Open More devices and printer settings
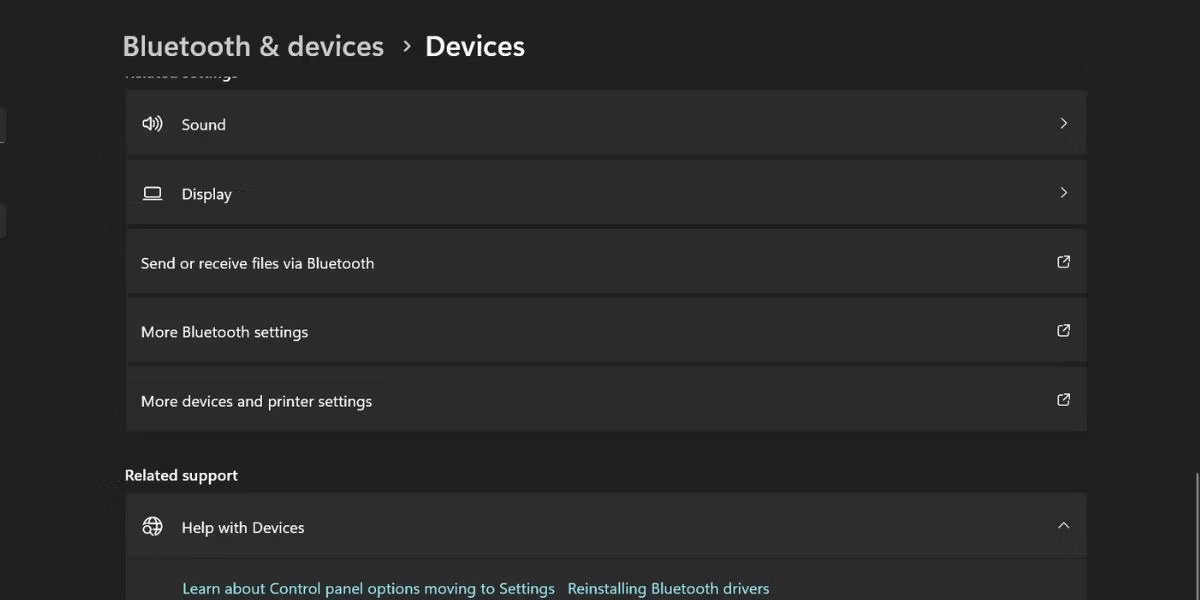The image size is (1200, 600). click(606, 400)
